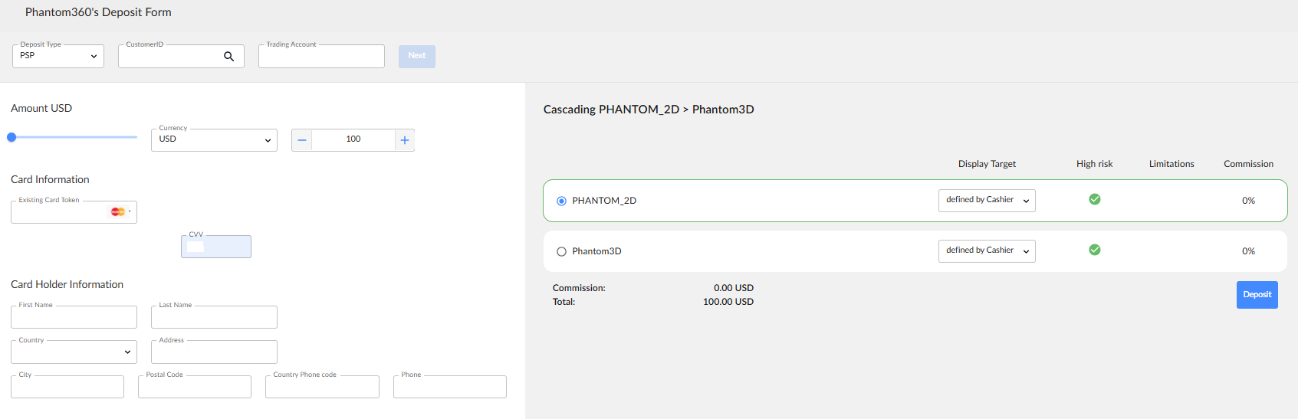Click the Postal Code field
The height and width of the screenshot is (419, 1298).
point(194,388)
